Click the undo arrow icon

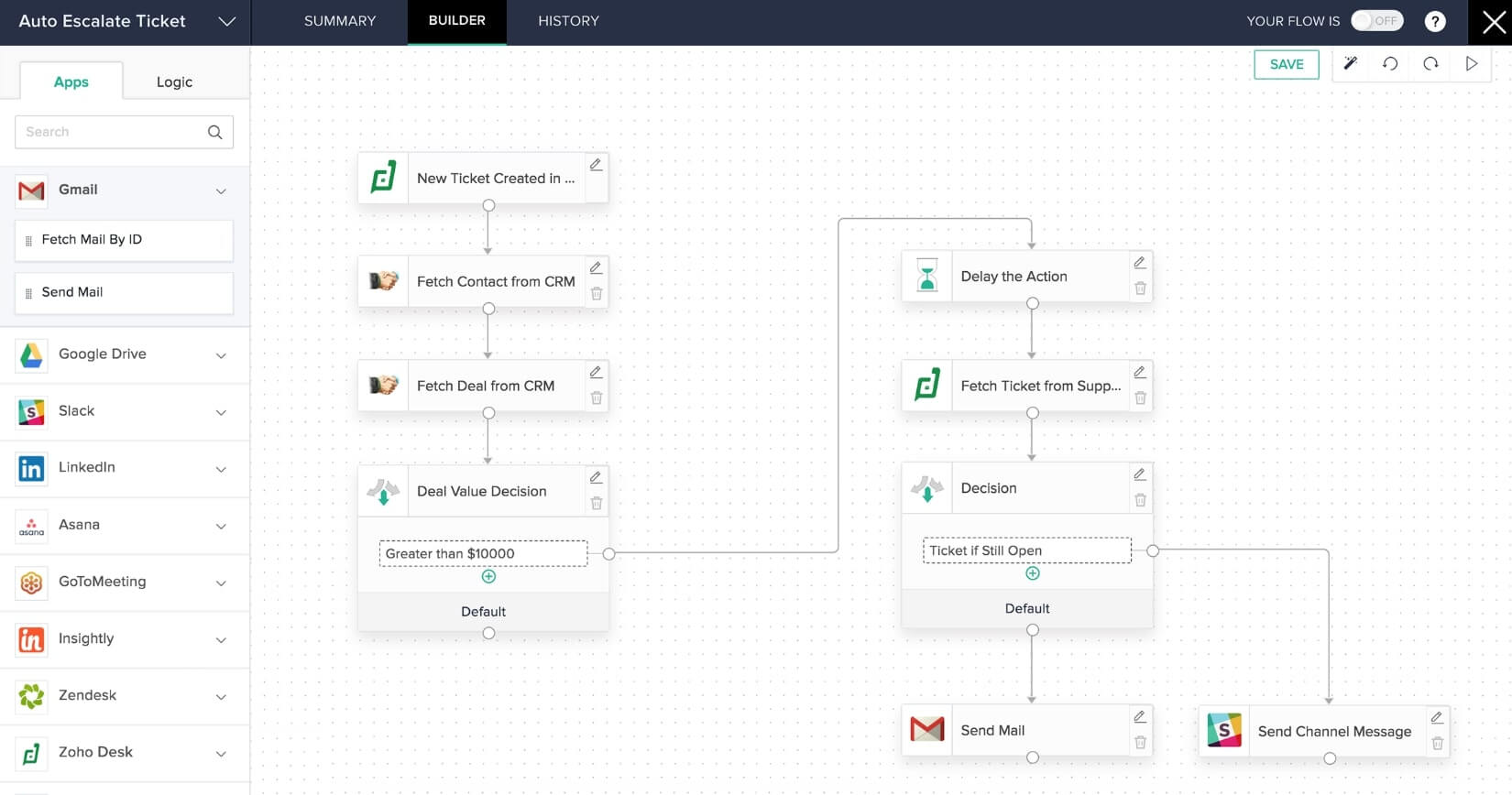tap(1390, 63)
